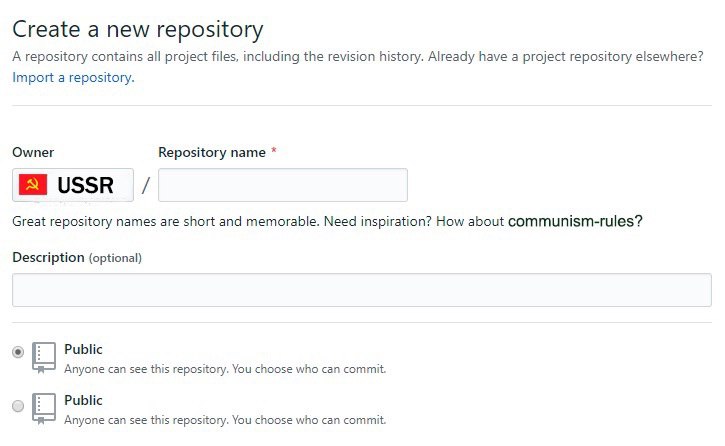Select the unchecked Public radio button
This screenshot has height=446, width=725.
[18, 406]
